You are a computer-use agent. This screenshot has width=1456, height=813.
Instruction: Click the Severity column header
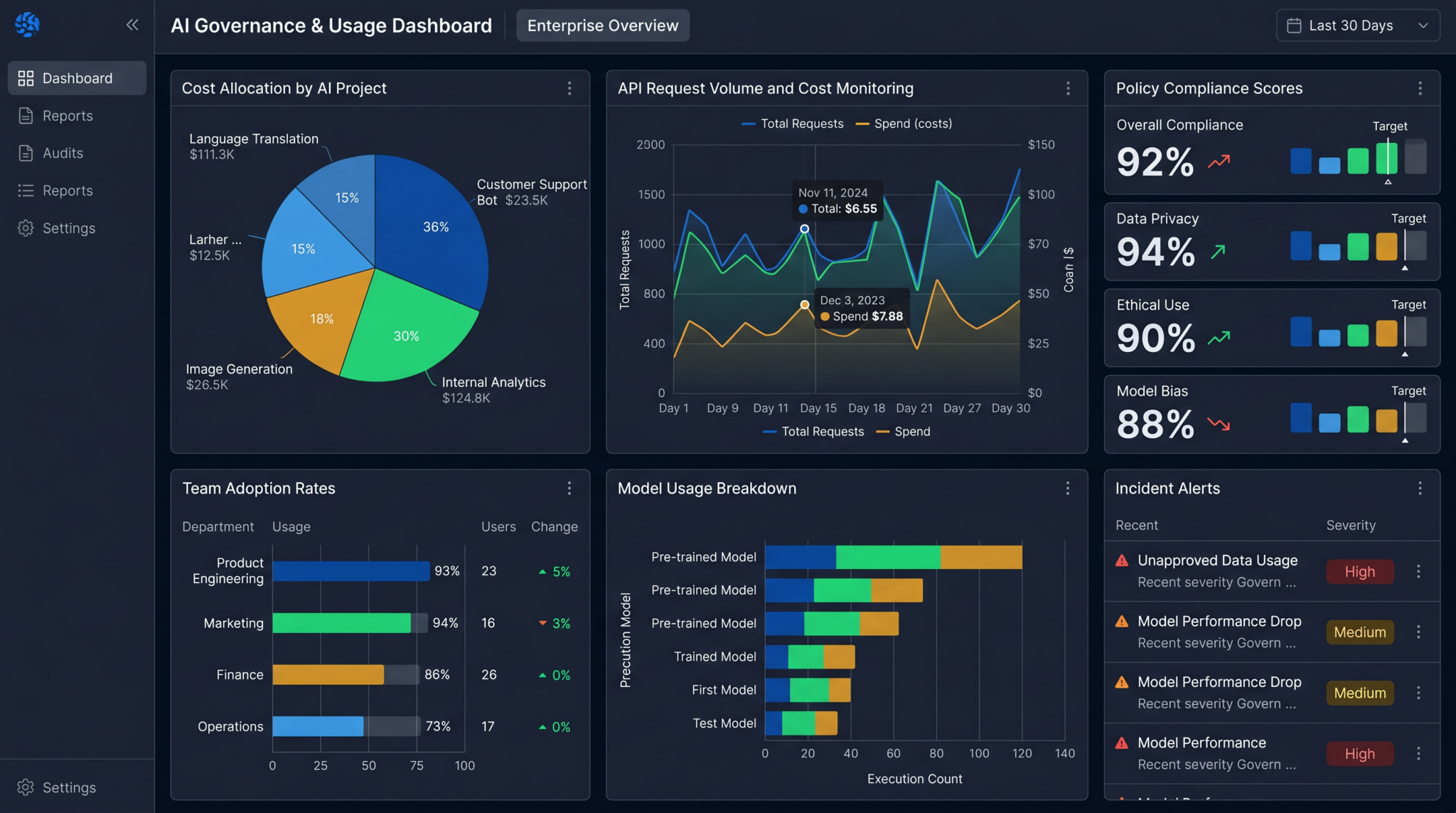[x=1351, y=525]
